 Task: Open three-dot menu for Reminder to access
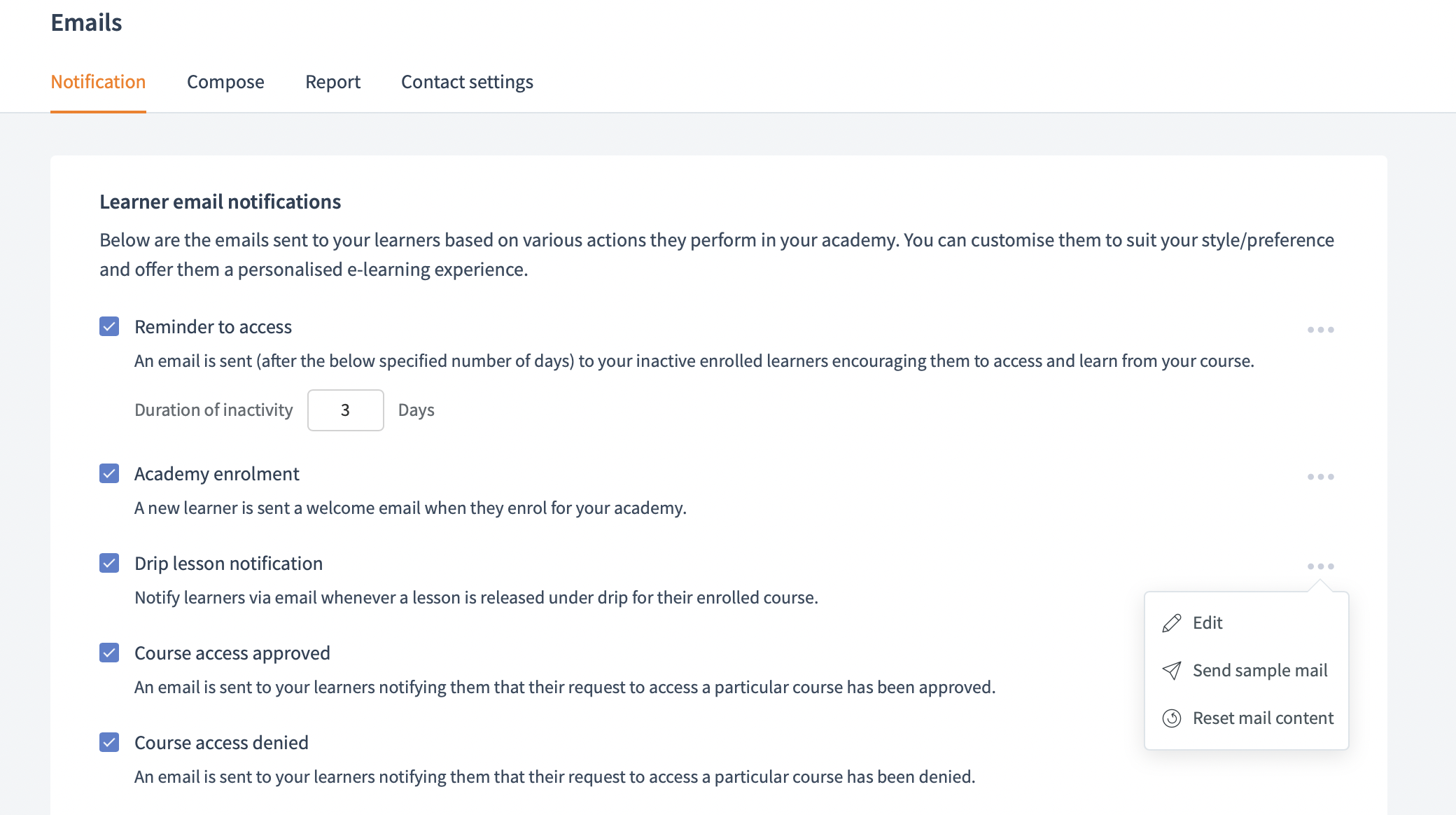click(1320, 330)
